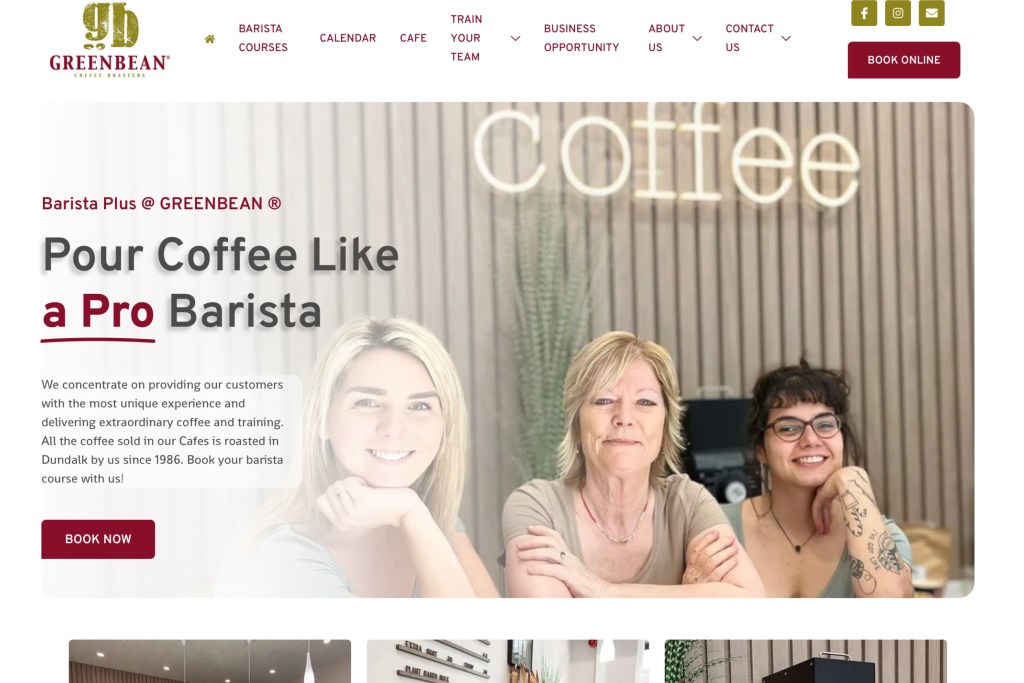Expand the About Us dropdown arrow
Image resolution: width=1024 pixels, height=683 pixels.
point(697,39)
